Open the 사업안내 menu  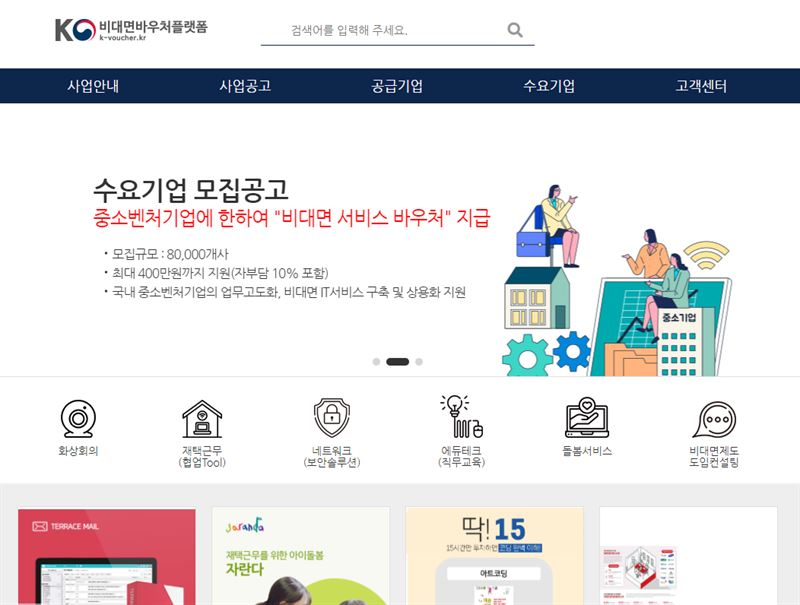93,86
